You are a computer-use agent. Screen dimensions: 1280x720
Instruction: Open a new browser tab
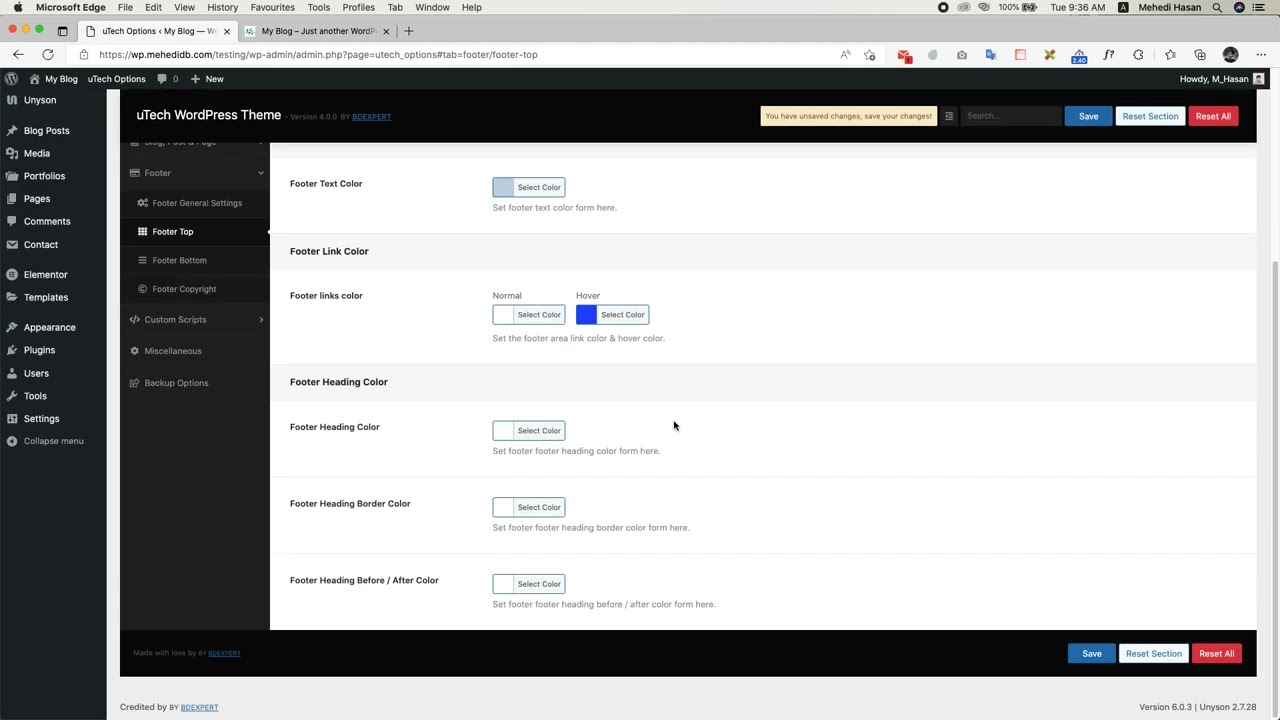coord(408,31)
